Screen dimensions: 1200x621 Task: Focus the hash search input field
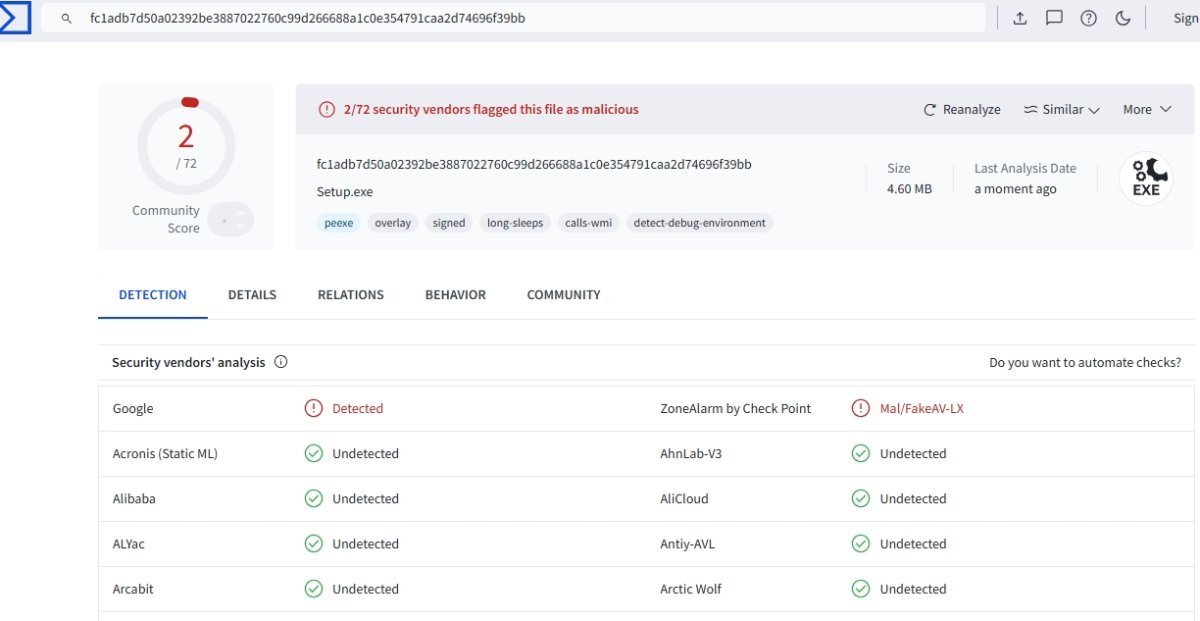point(514,18)
